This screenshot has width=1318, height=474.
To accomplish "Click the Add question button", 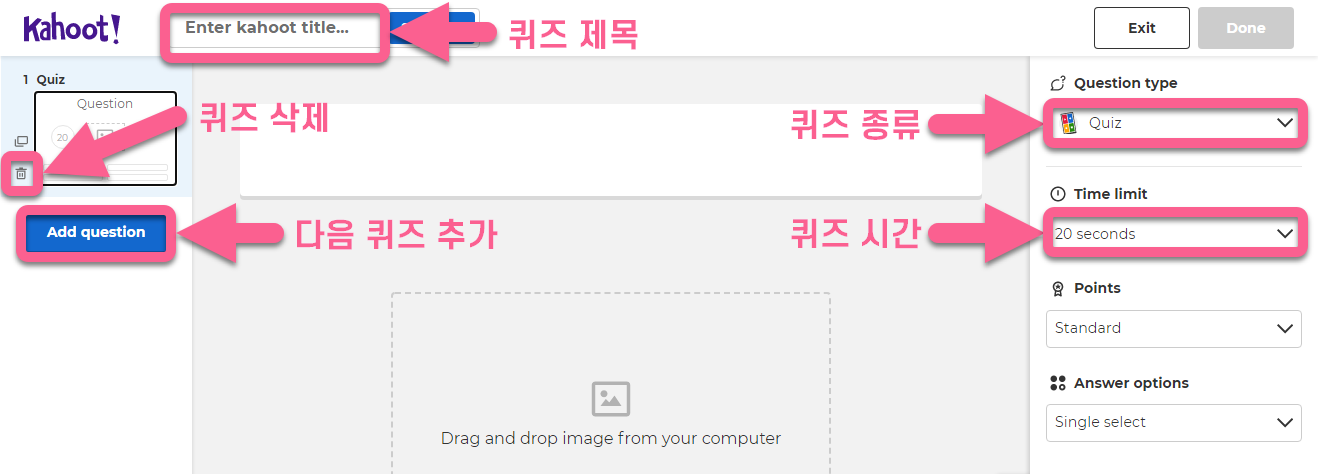I will (x=96, y=232).
